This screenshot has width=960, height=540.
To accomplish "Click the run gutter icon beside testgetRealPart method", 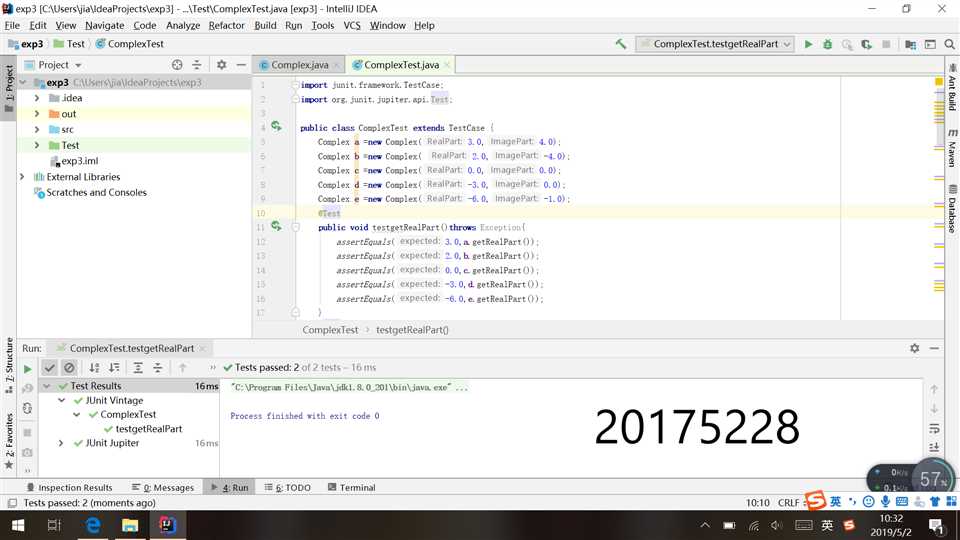I will [x=277, y=227].
